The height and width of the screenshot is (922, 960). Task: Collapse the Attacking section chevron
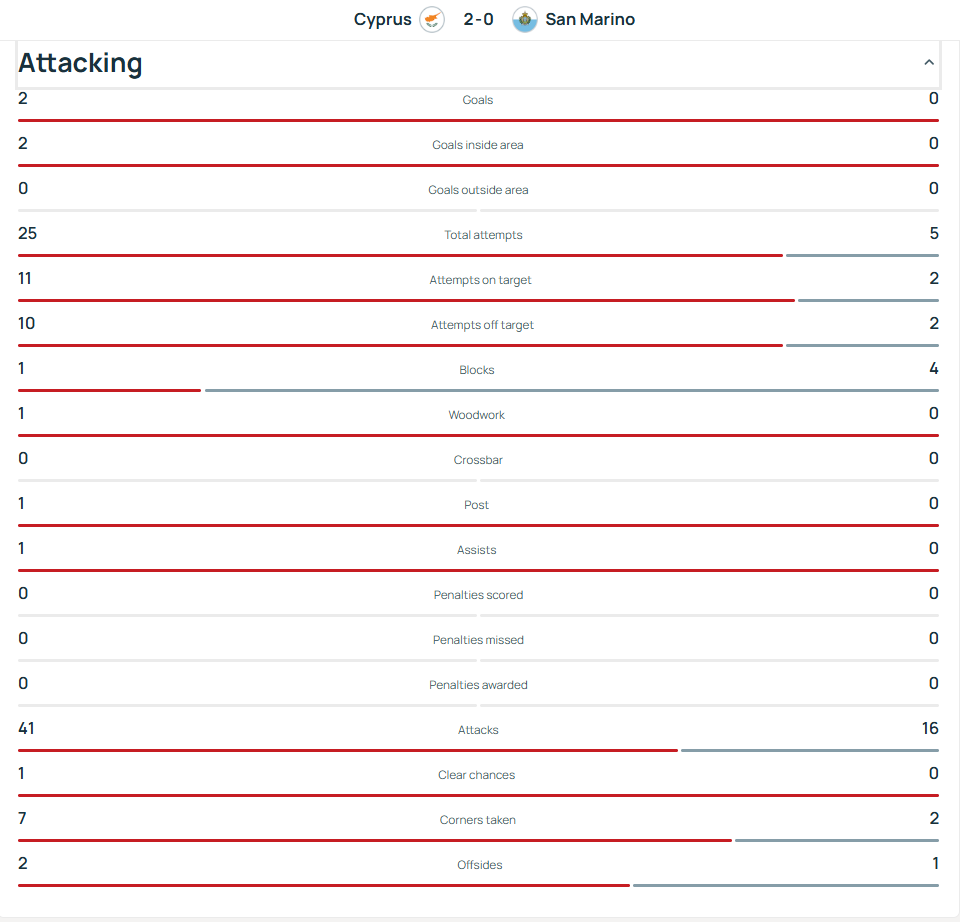929,63
